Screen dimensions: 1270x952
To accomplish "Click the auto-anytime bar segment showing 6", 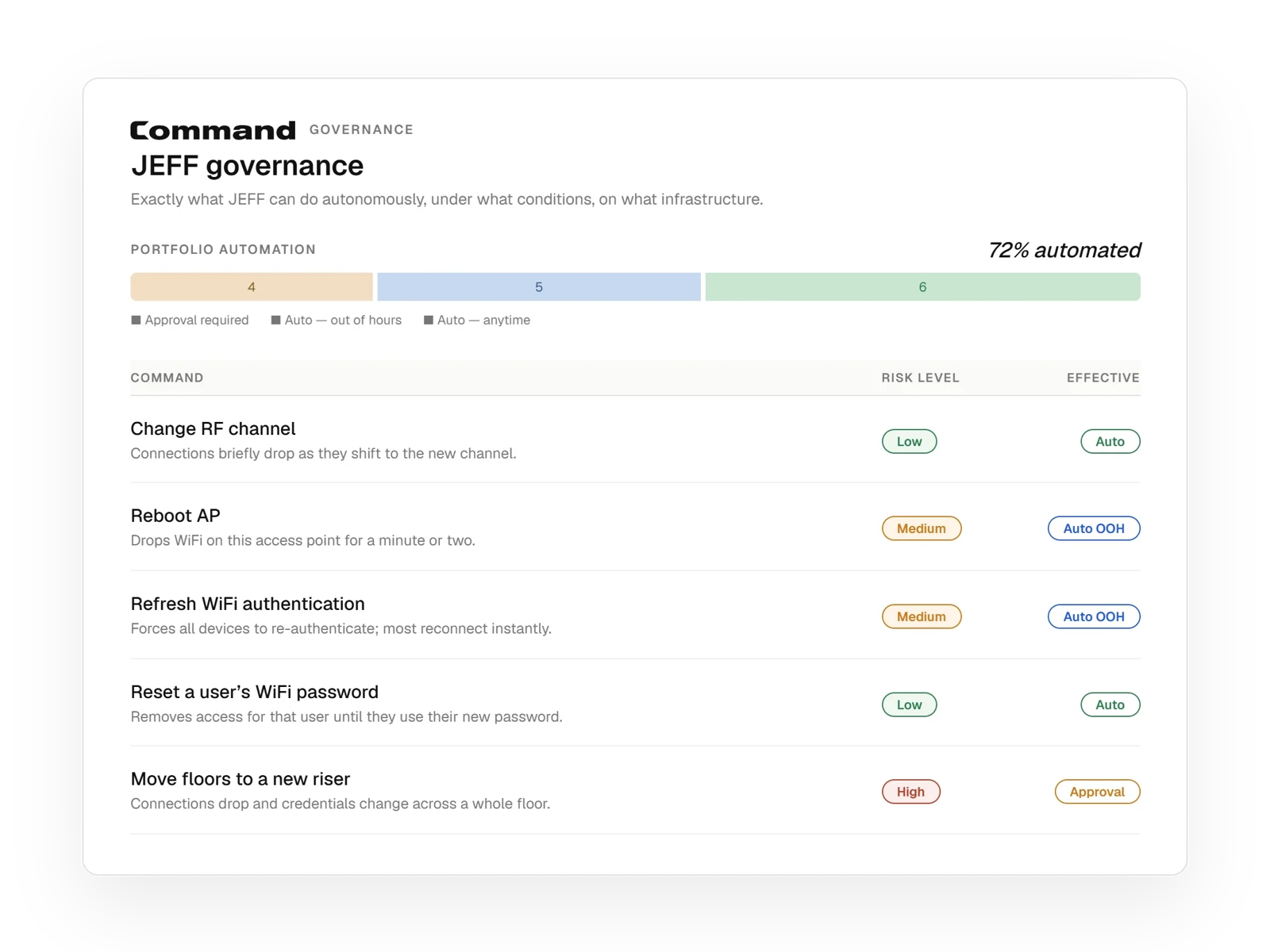I will point(922,286).
